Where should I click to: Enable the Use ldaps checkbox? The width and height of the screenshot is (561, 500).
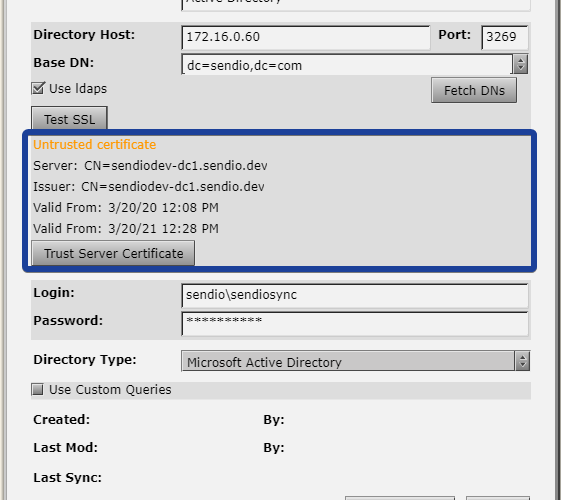38,88
